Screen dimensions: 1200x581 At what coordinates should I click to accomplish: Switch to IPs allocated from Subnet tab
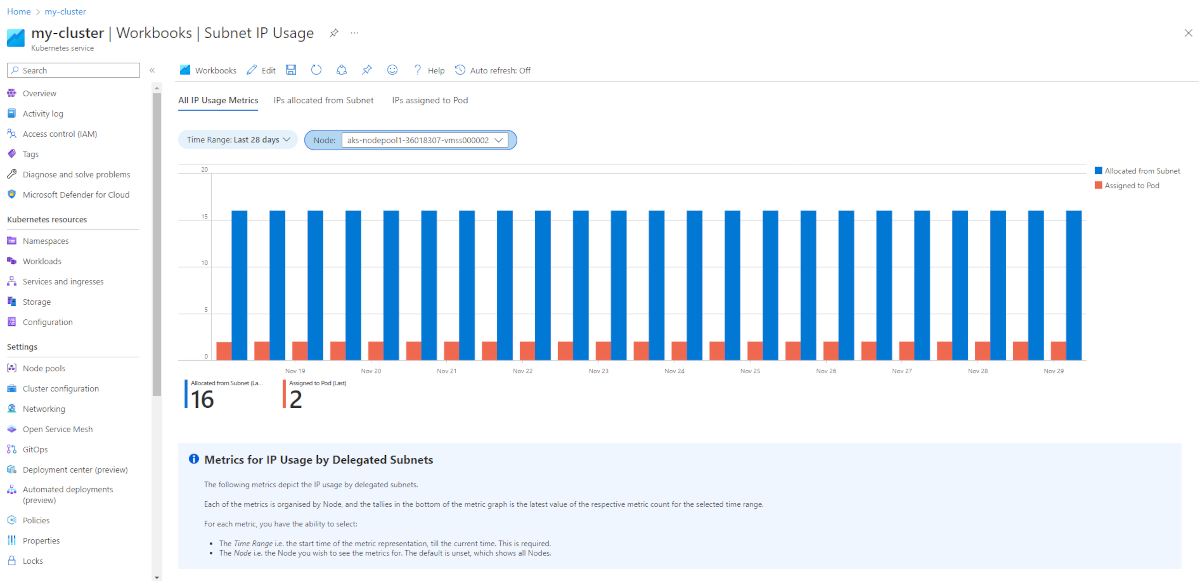click(x=324, y=100)
